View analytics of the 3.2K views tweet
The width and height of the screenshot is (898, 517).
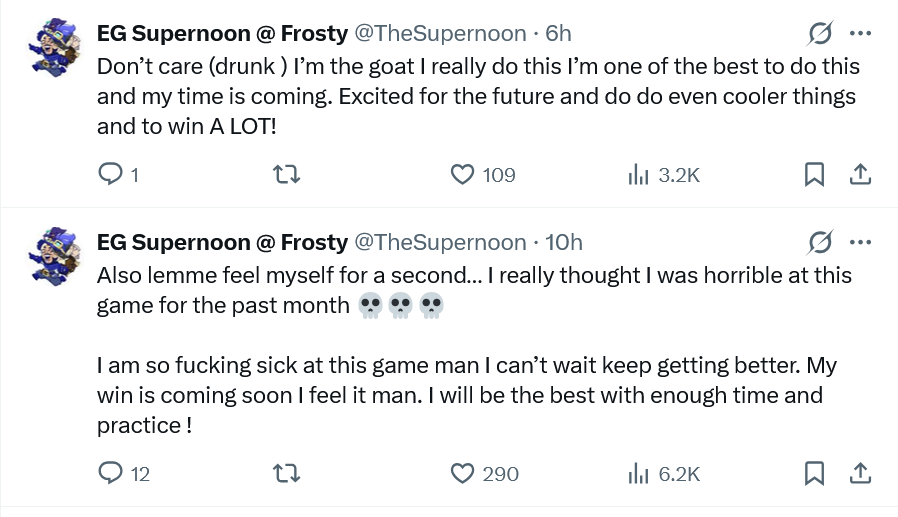click(x=639, y=175)
